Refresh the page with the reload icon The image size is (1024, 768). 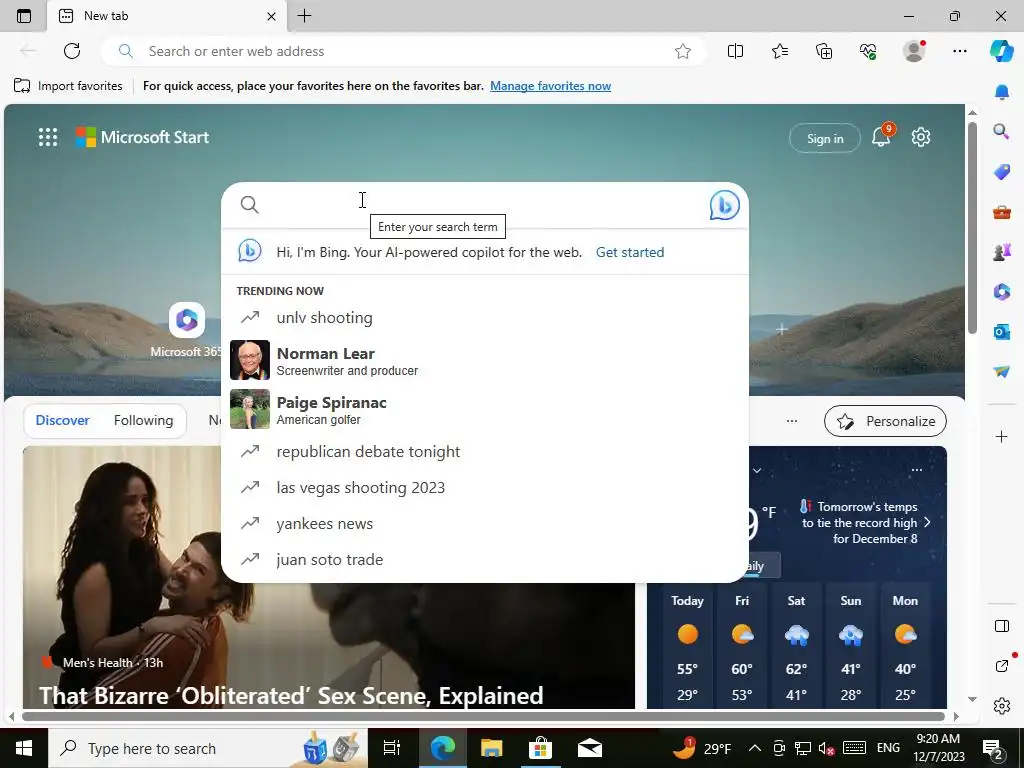pyautogui.click(x=72, y=51)
